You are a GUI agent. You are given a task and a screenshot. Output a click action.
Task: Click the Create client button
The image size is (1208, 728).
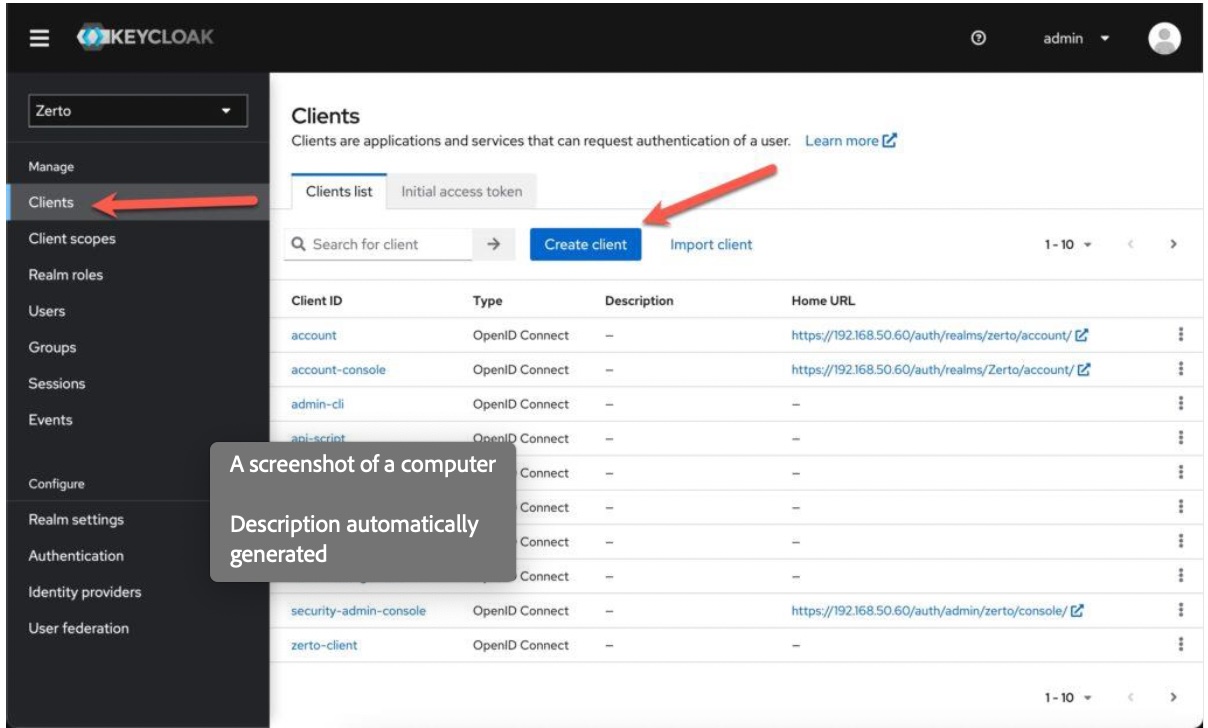(x=586, y=244)
